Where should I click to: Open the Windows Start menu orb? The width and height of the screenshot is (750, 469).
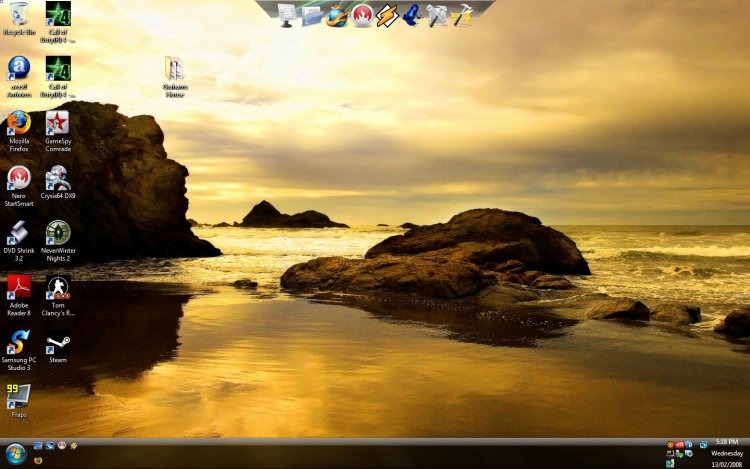pos(14,453)
